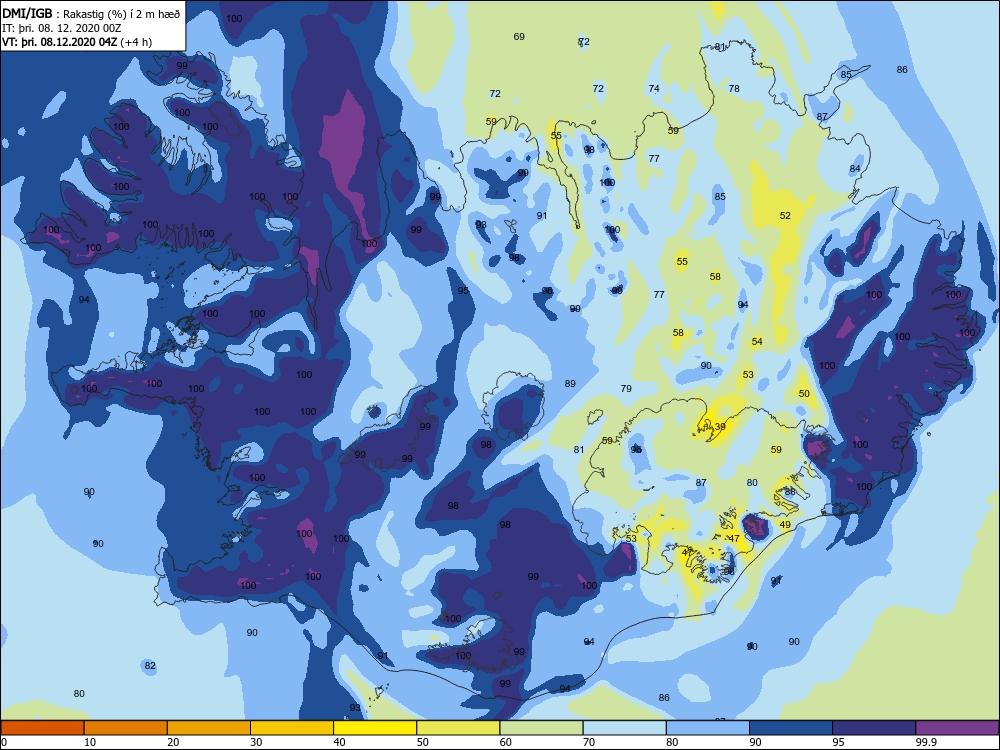Click the humidity value 84 on the map
The image size is (1000, 750).
855,168
